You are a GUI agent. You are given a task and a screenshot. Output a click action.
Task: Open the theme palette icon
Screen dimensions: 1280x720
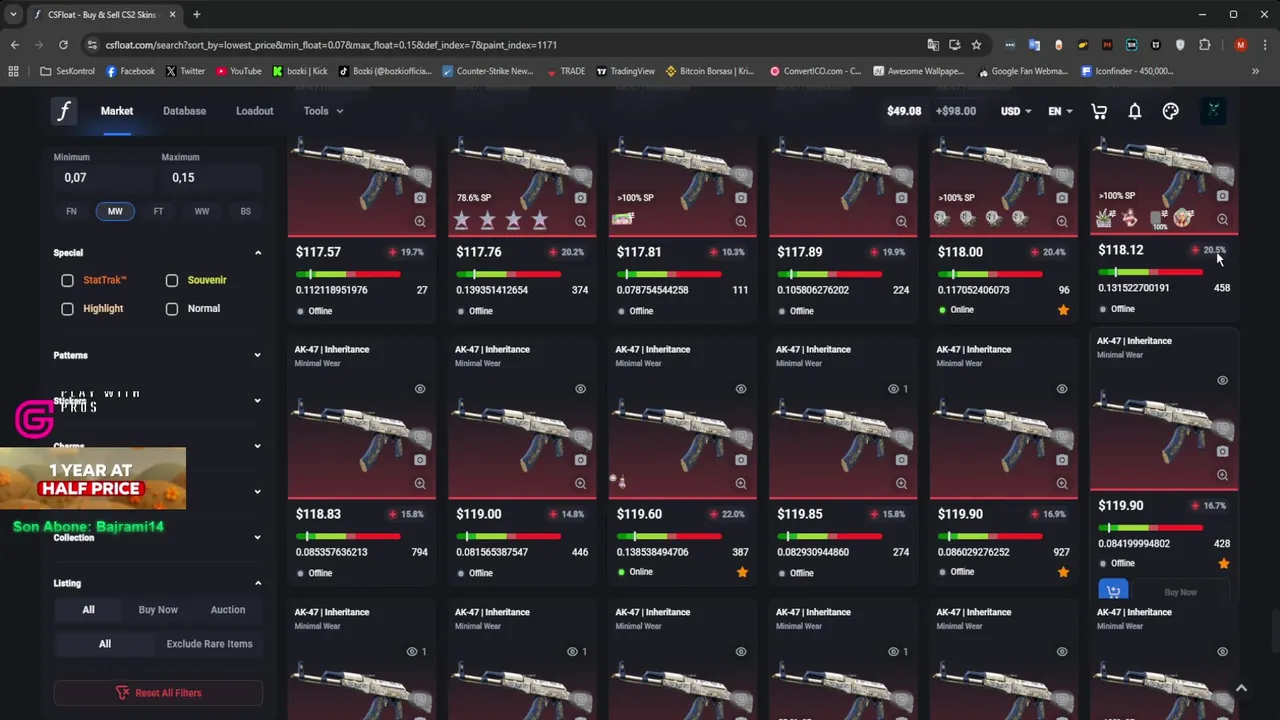click(1171, 111)
